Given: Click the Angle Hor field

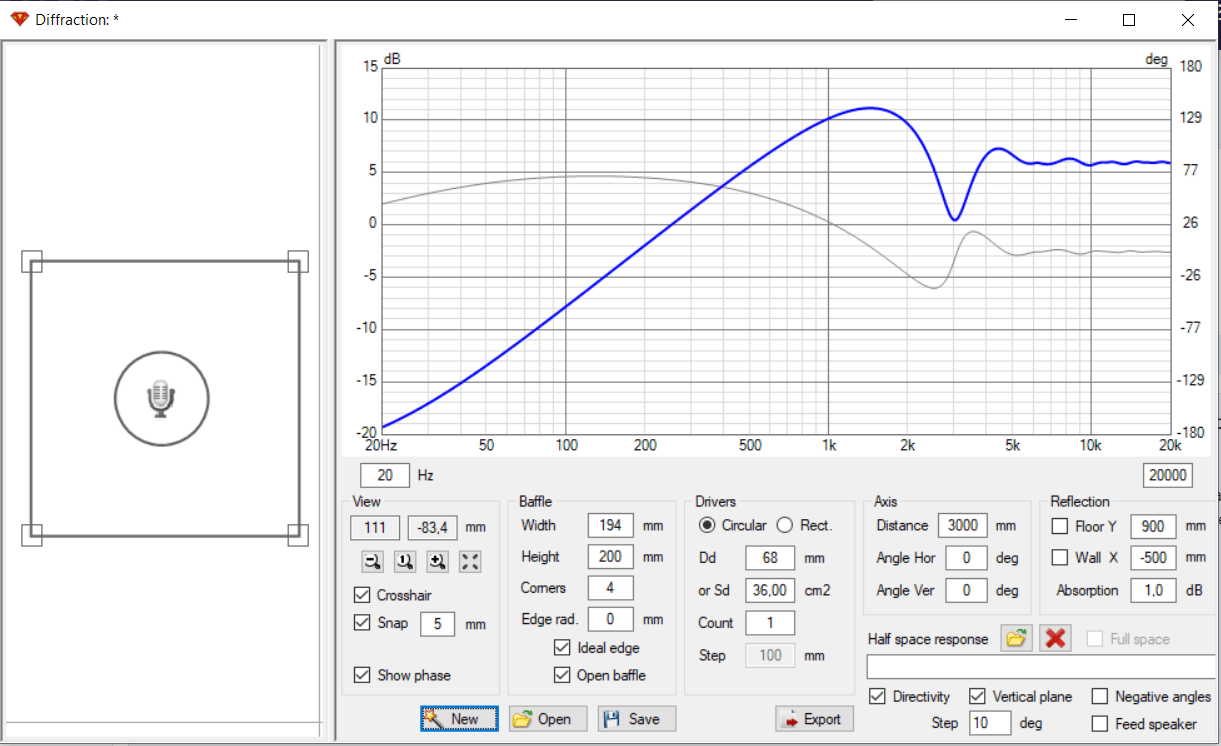Looking at the screenshot, I should (966, 558).
